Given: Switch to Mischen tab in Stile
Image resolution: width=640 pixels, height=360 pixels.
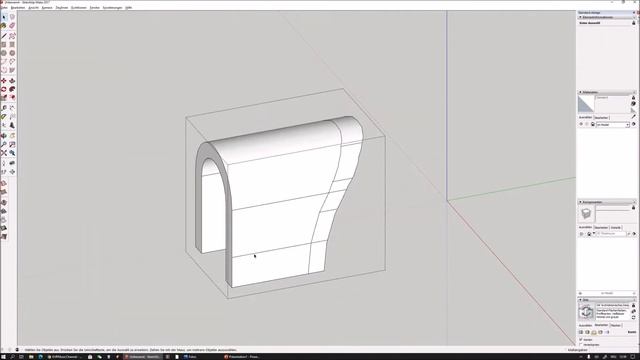Looking at the screenshot, I should click(x=615, y=325).
